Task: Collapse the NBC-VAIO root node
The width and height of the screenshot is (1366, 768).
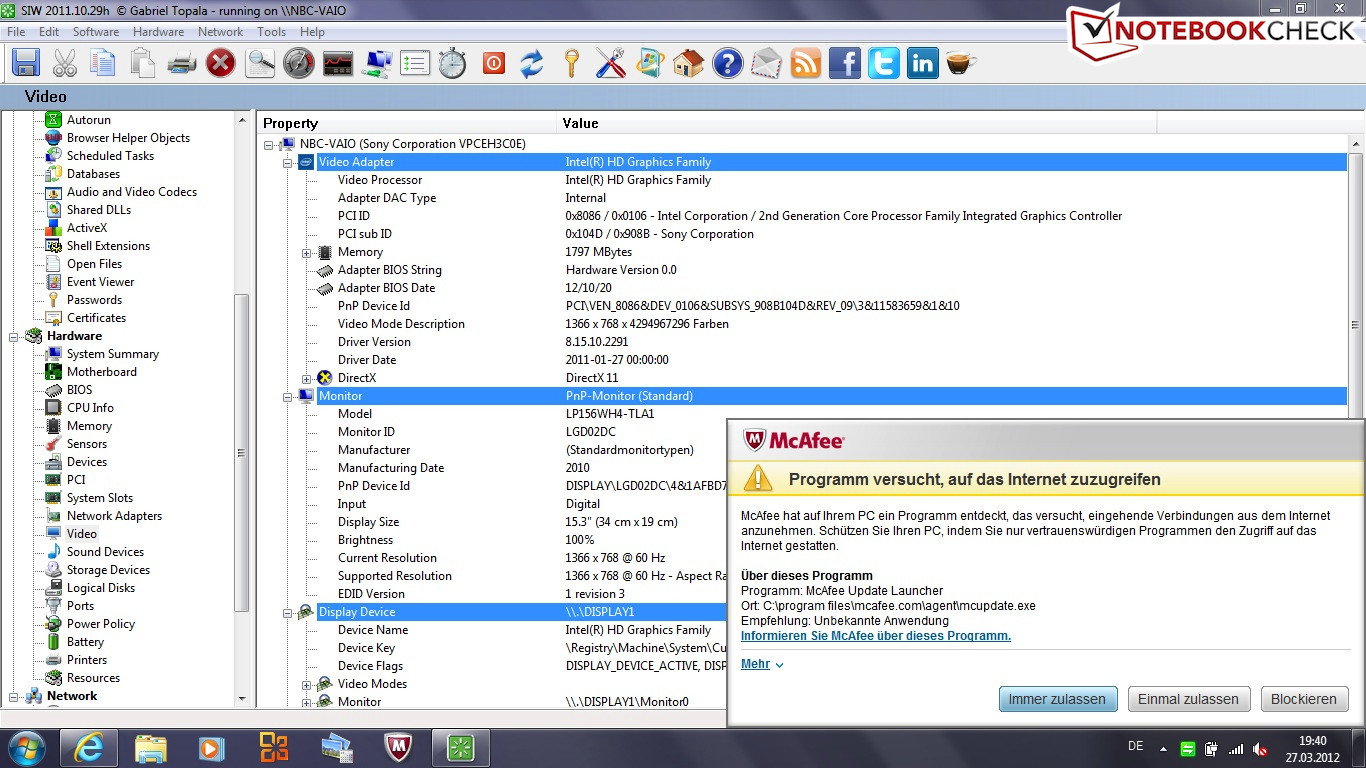Action: (x=269, y=144)
